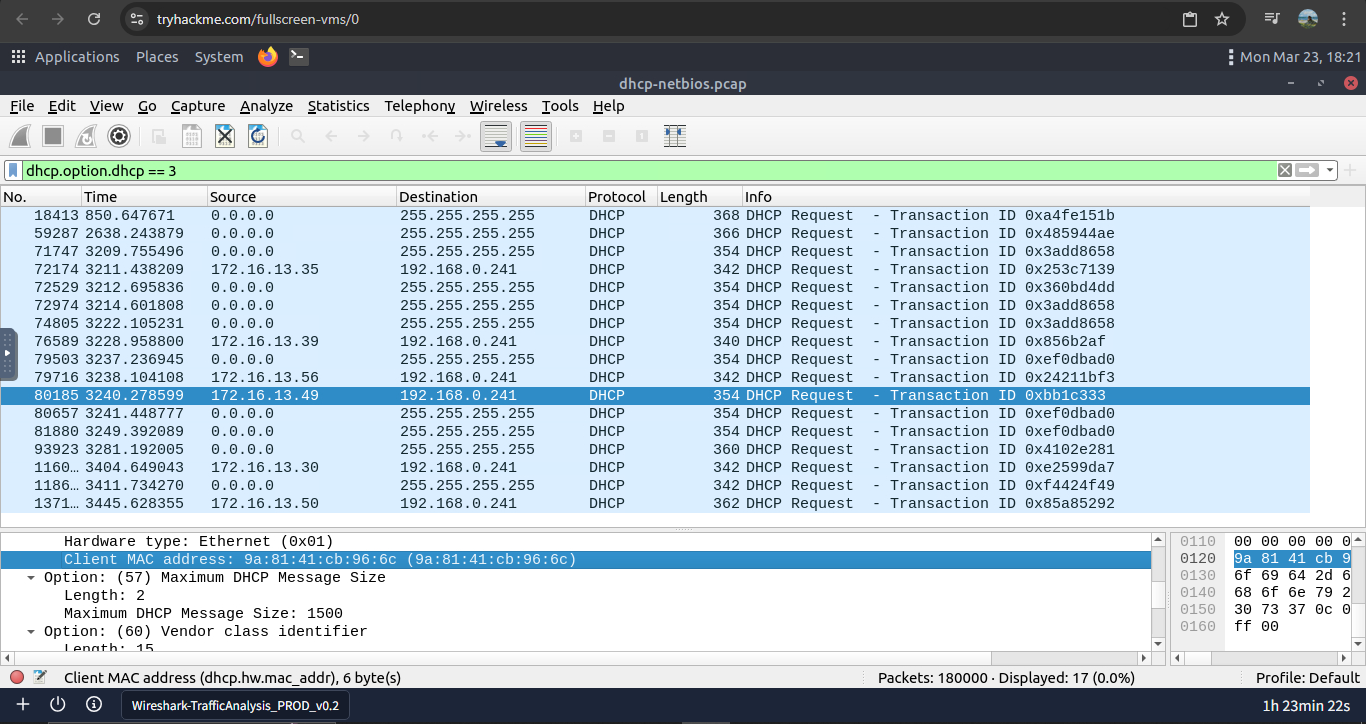1366x724 pixels.
Task: Select Hardware type: Ethernet line
Action: tap(198, 542)
